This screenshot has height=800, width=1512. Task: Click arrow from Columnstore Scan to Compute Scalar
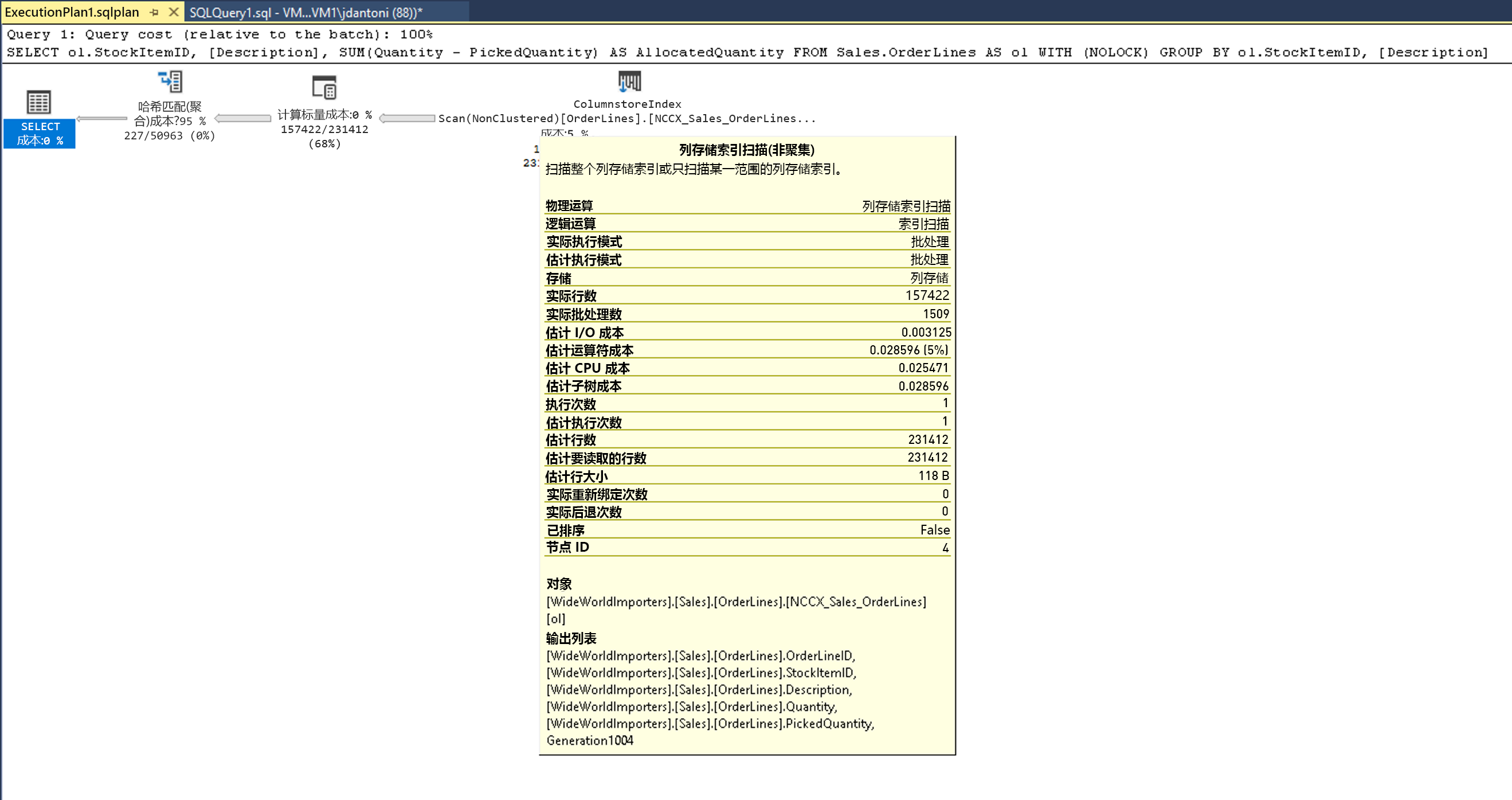tap(408, 119)
